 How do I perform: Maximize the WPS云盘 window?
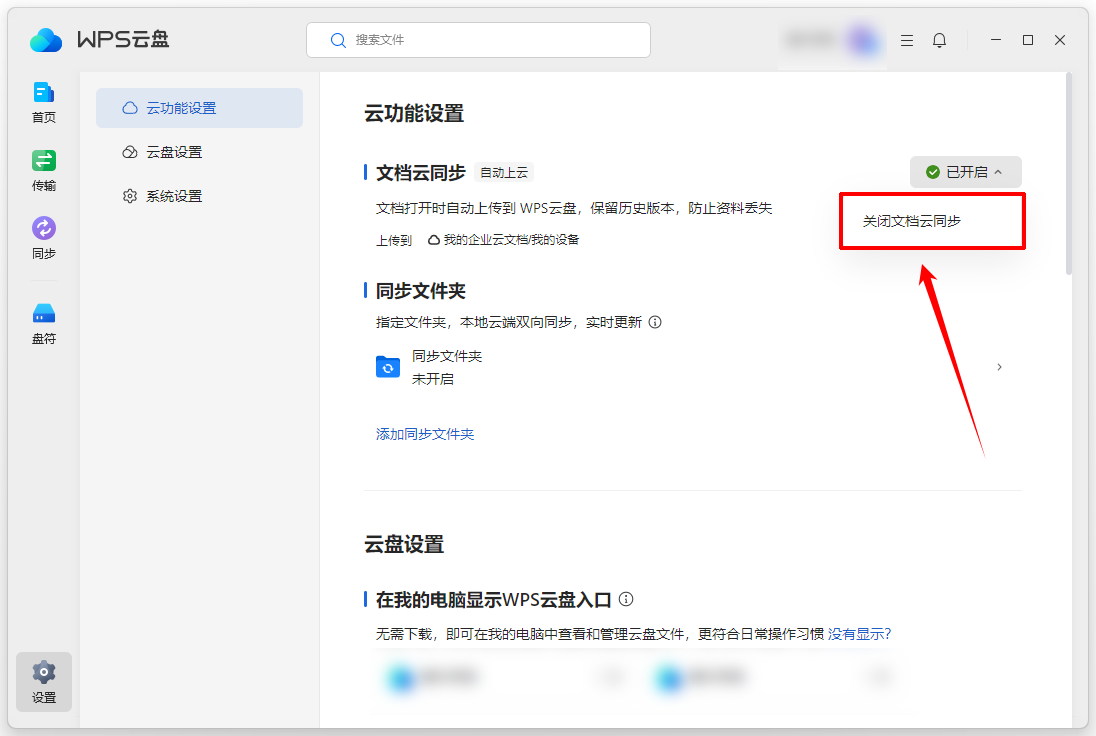[1028, 41]
